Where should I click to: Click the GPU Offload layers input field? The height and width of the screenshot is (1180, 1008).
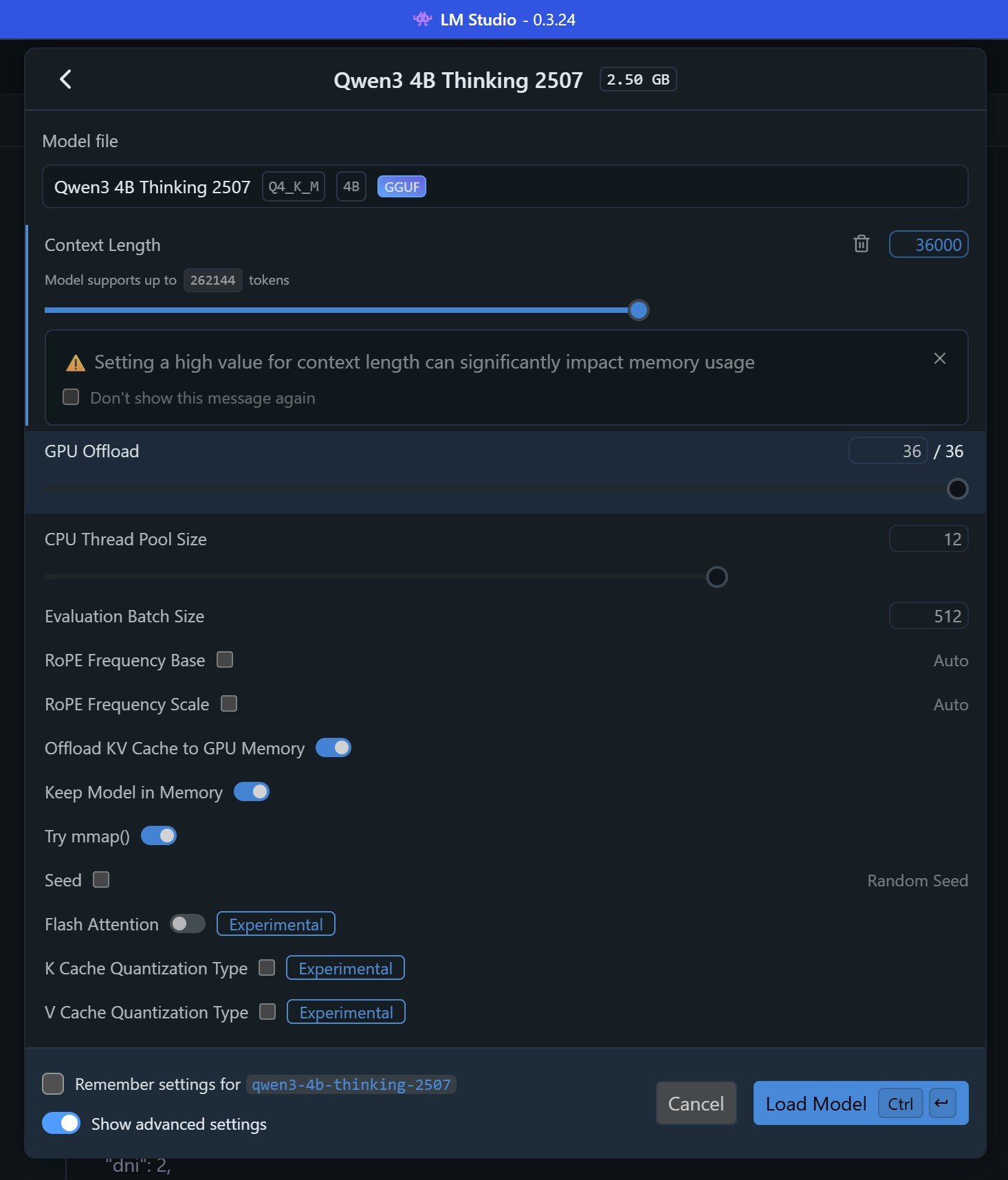pos(888,451)
